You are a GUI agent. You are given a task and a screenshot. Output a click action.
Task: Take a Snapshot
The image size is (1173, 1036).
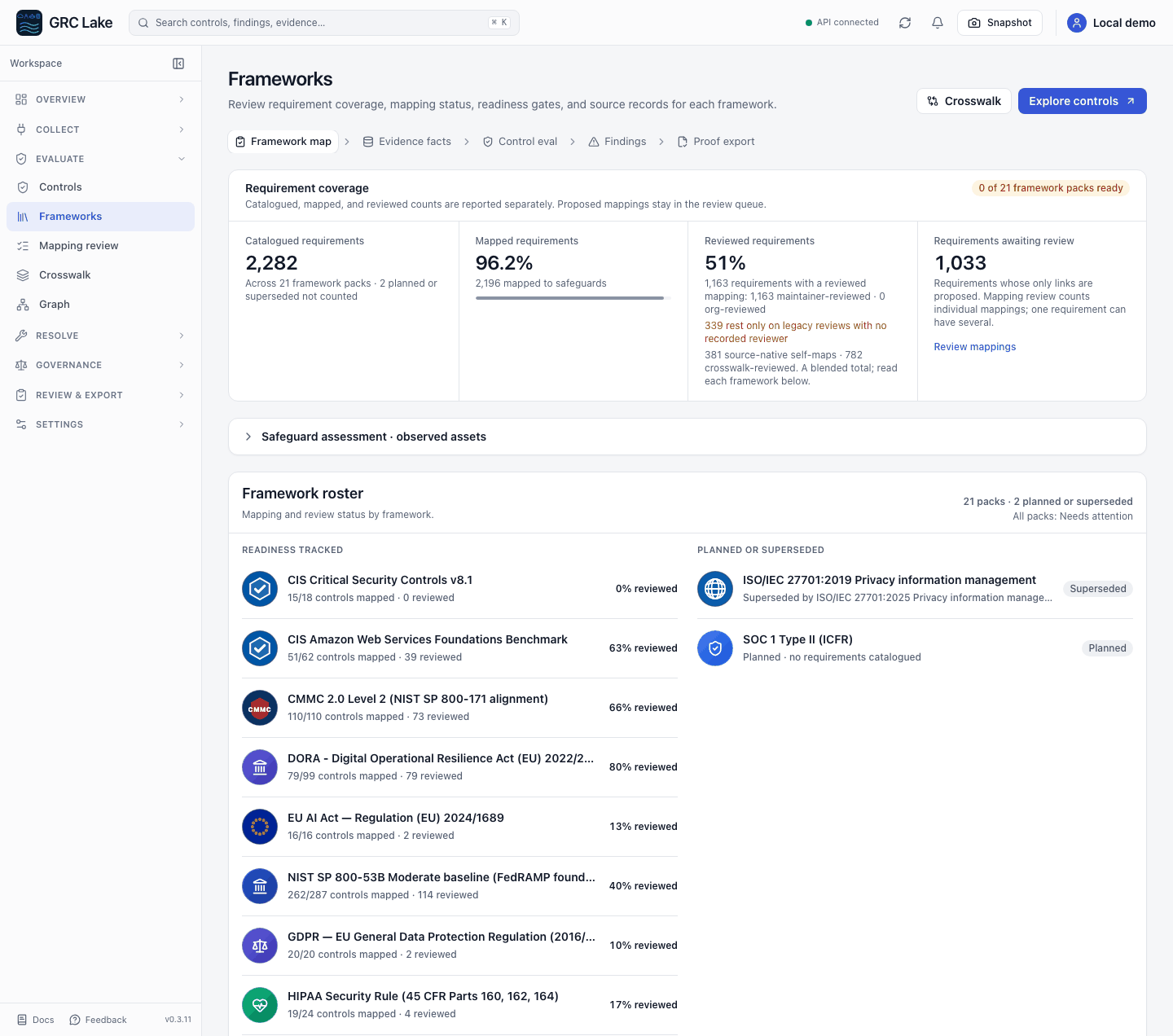pos(999,23)
